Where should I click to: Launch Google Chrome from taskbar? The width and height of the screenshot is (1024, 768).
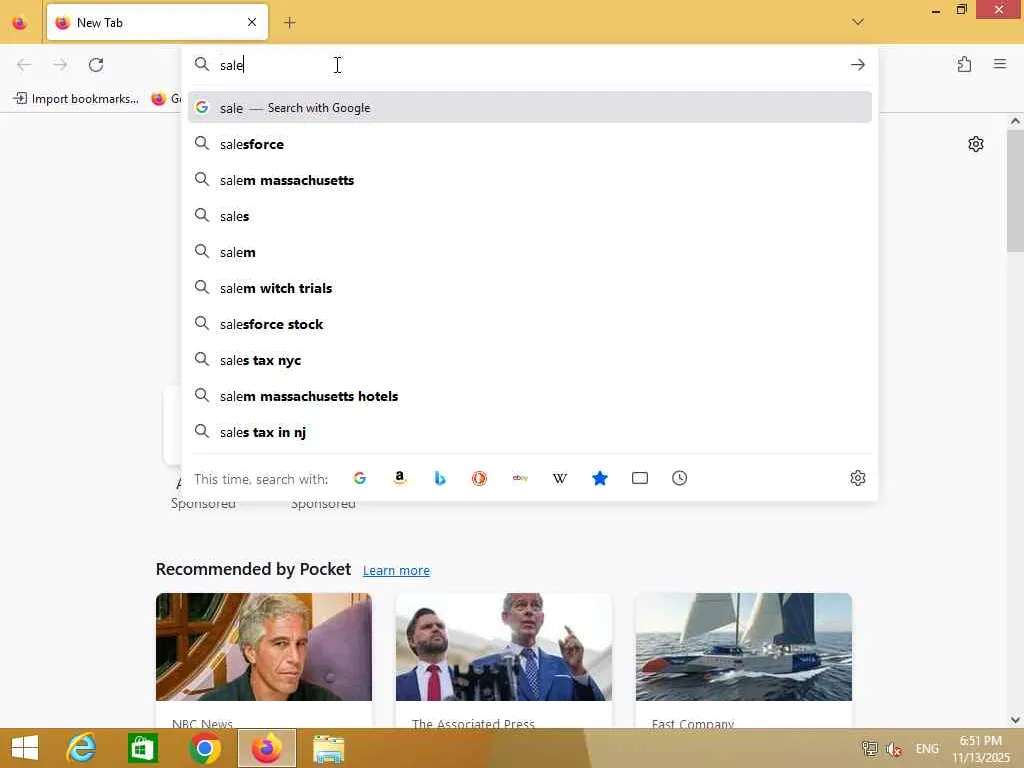point(204,748)
